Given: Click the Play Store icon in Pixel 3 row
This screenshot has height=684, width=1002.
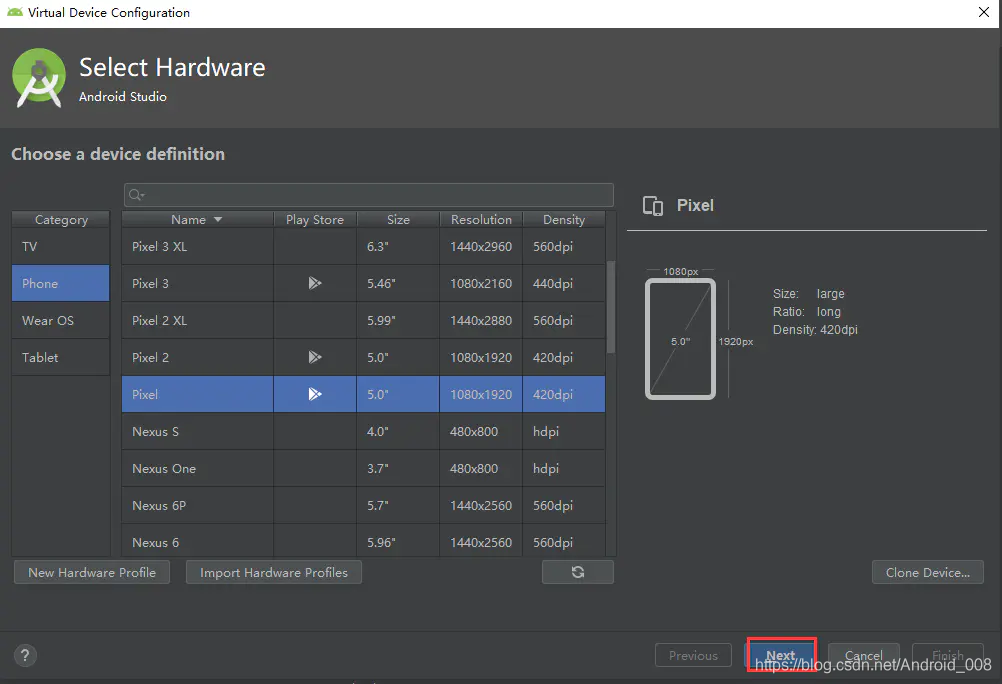Looking at the screenshot, I should coord(314,283).
